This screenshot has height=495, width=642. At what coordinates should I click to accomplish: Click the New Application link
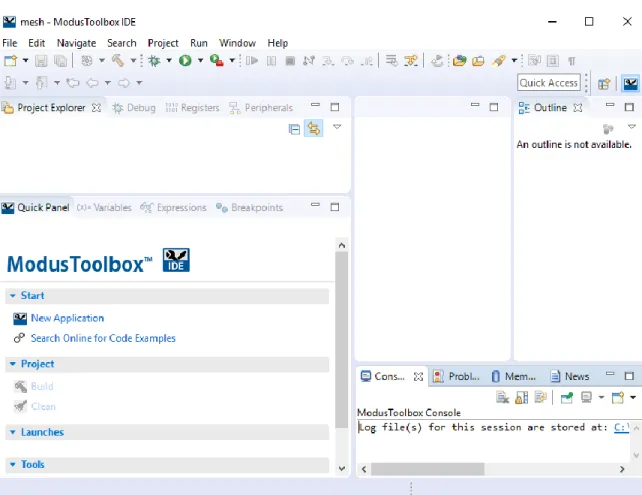tap(67, 318)
